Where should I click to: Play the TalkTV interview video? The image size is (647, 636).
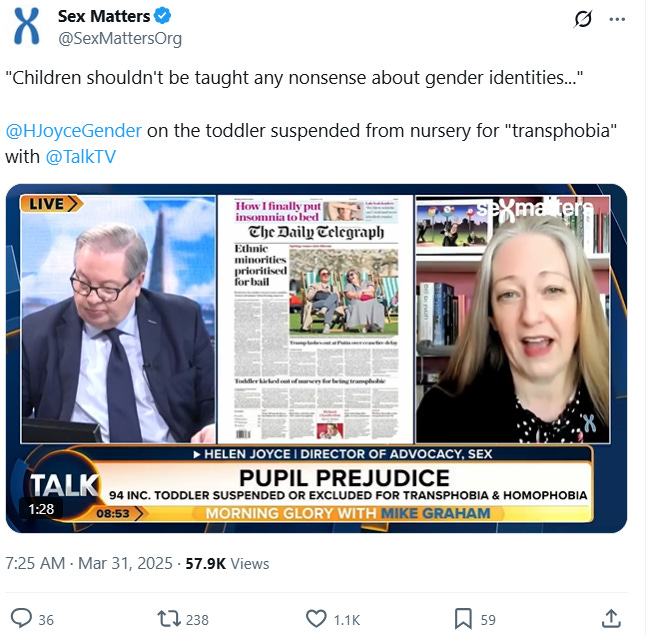316,358
